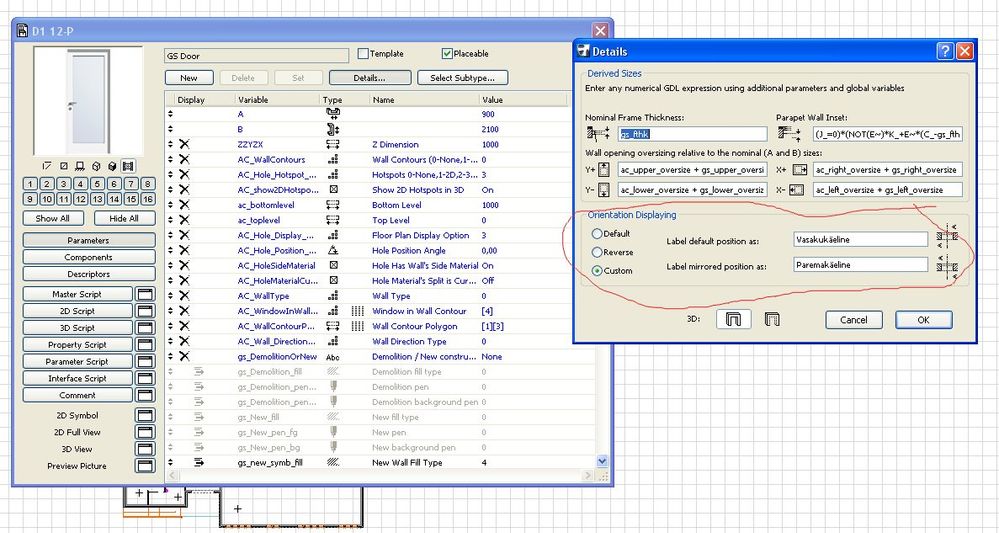
Task: Choose the first 3D opening shape icon
Action: 733,319
